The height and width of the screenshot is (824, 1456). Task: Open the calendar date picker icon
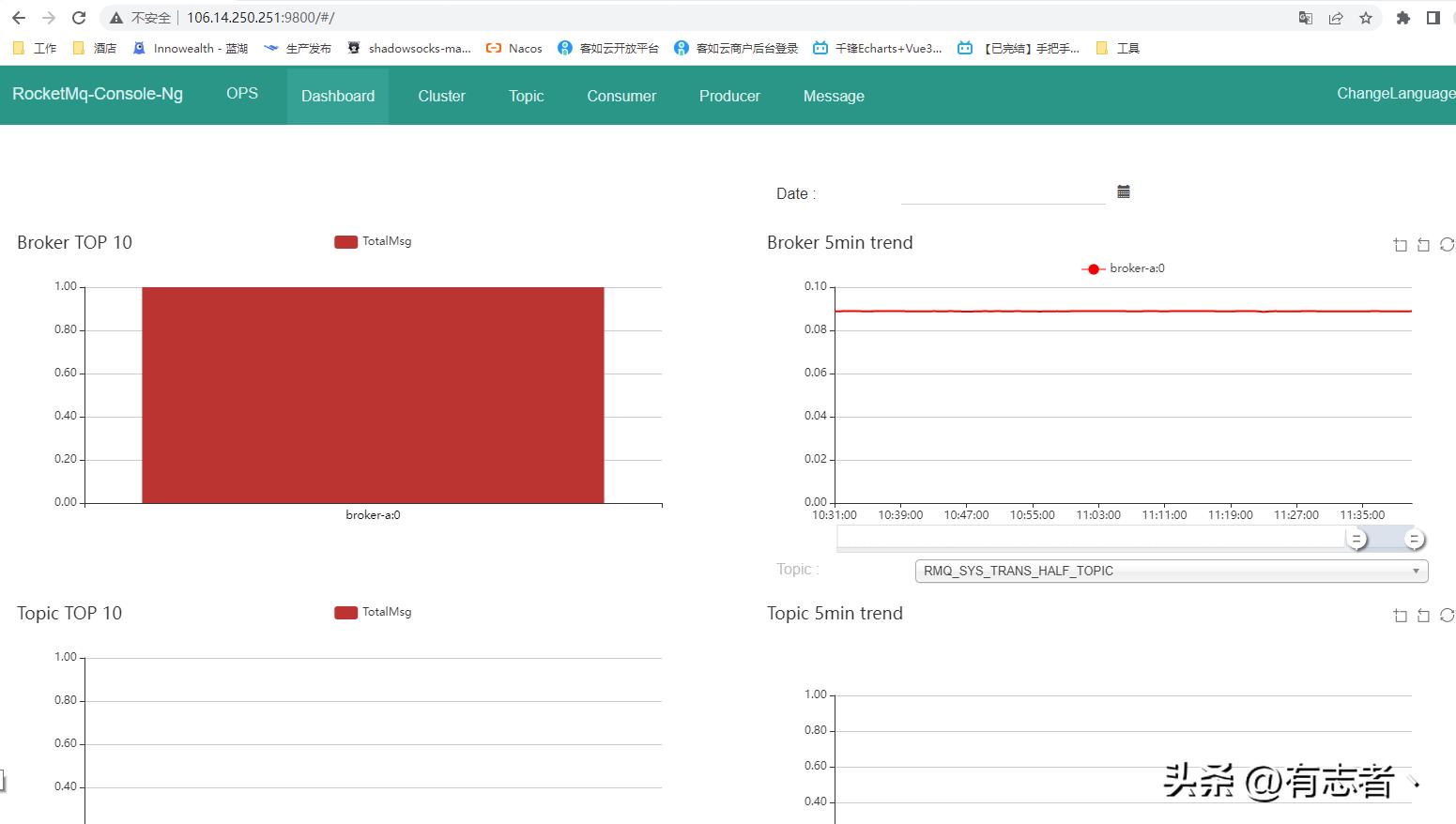[1123, 191]
